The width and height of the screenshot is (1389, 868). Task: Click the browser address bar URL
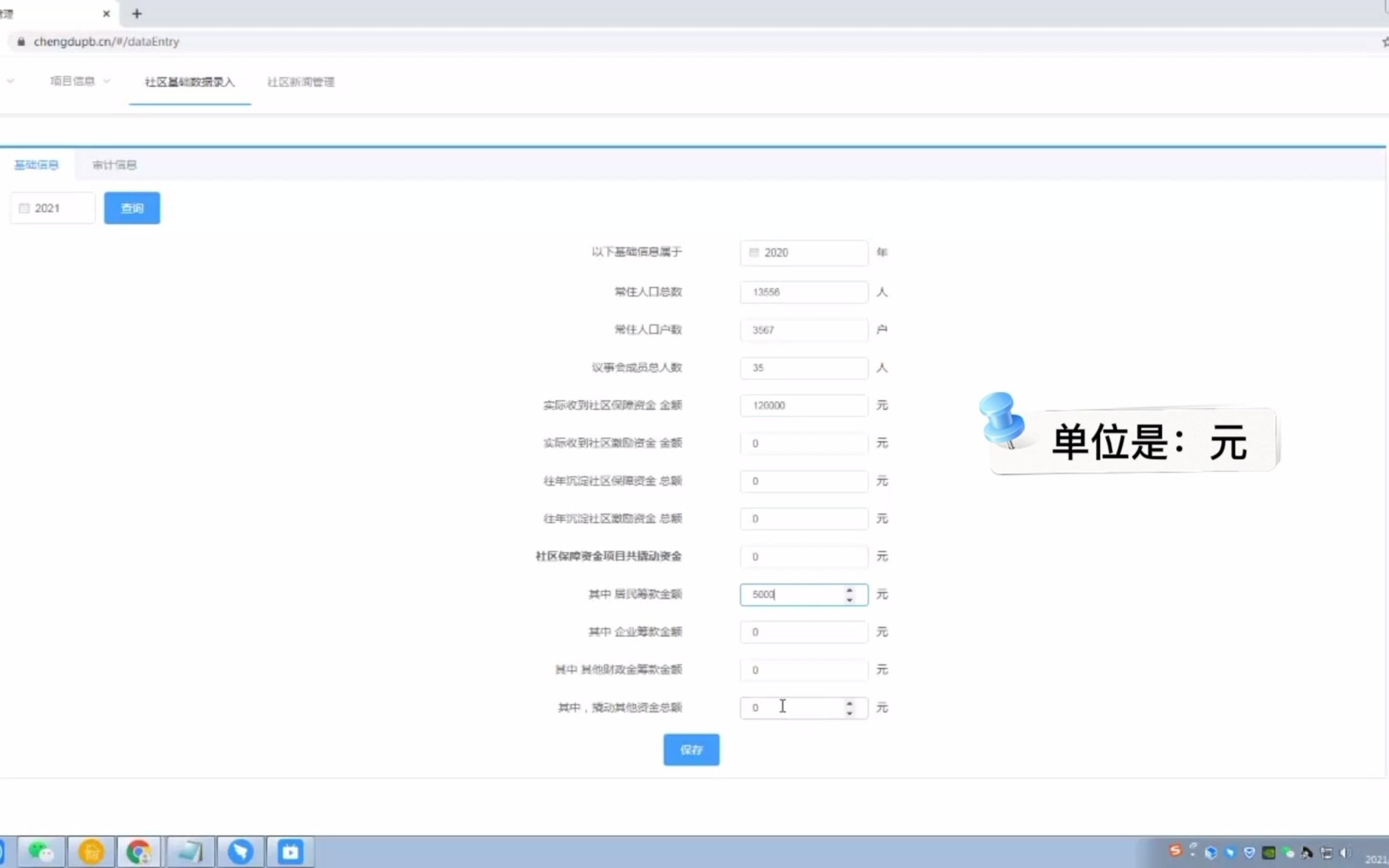click(x=106, y=42)
